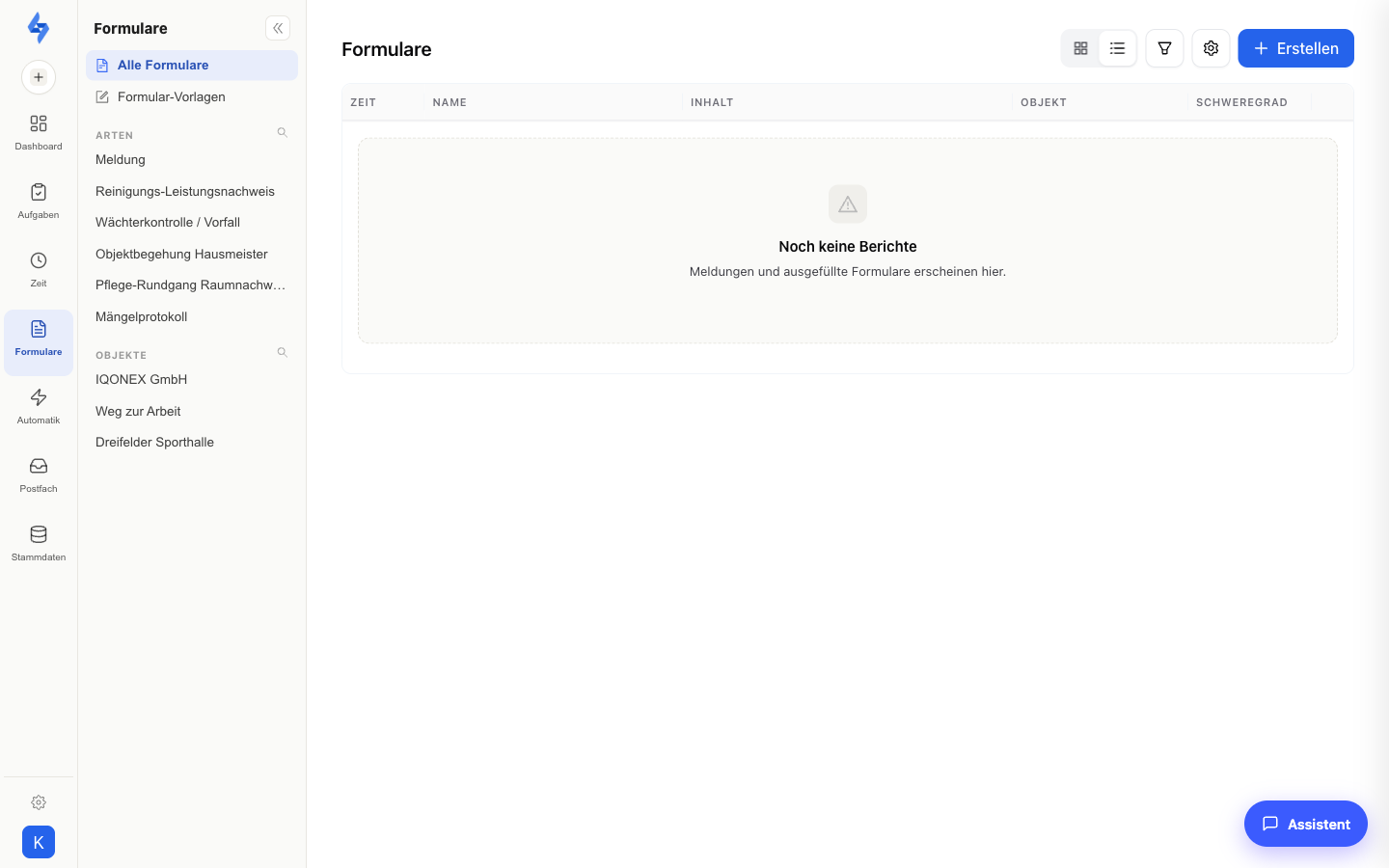Open the Automatik section

tap(39, 407)
